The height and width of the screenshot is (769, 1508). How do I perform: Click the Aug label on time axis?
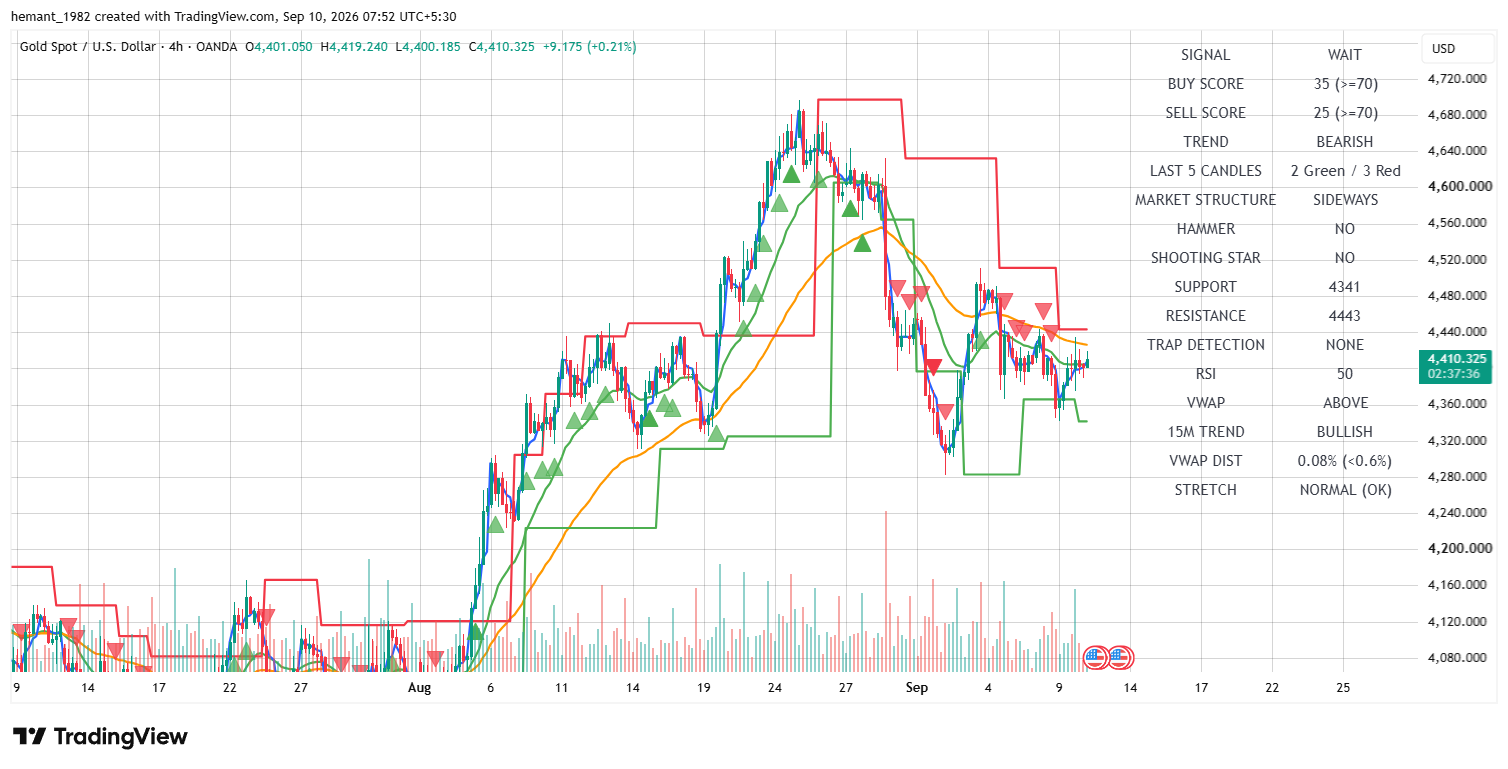pyautogui.click(x=419, y=688)
